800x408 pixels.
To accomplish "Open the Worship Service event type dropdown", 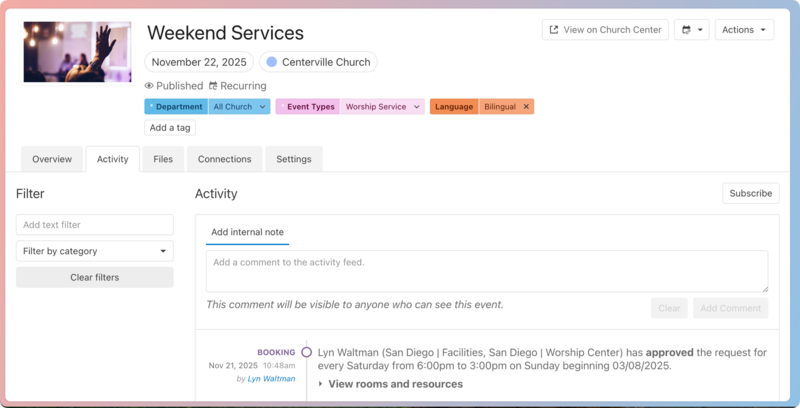I will [x=382, y=107].
